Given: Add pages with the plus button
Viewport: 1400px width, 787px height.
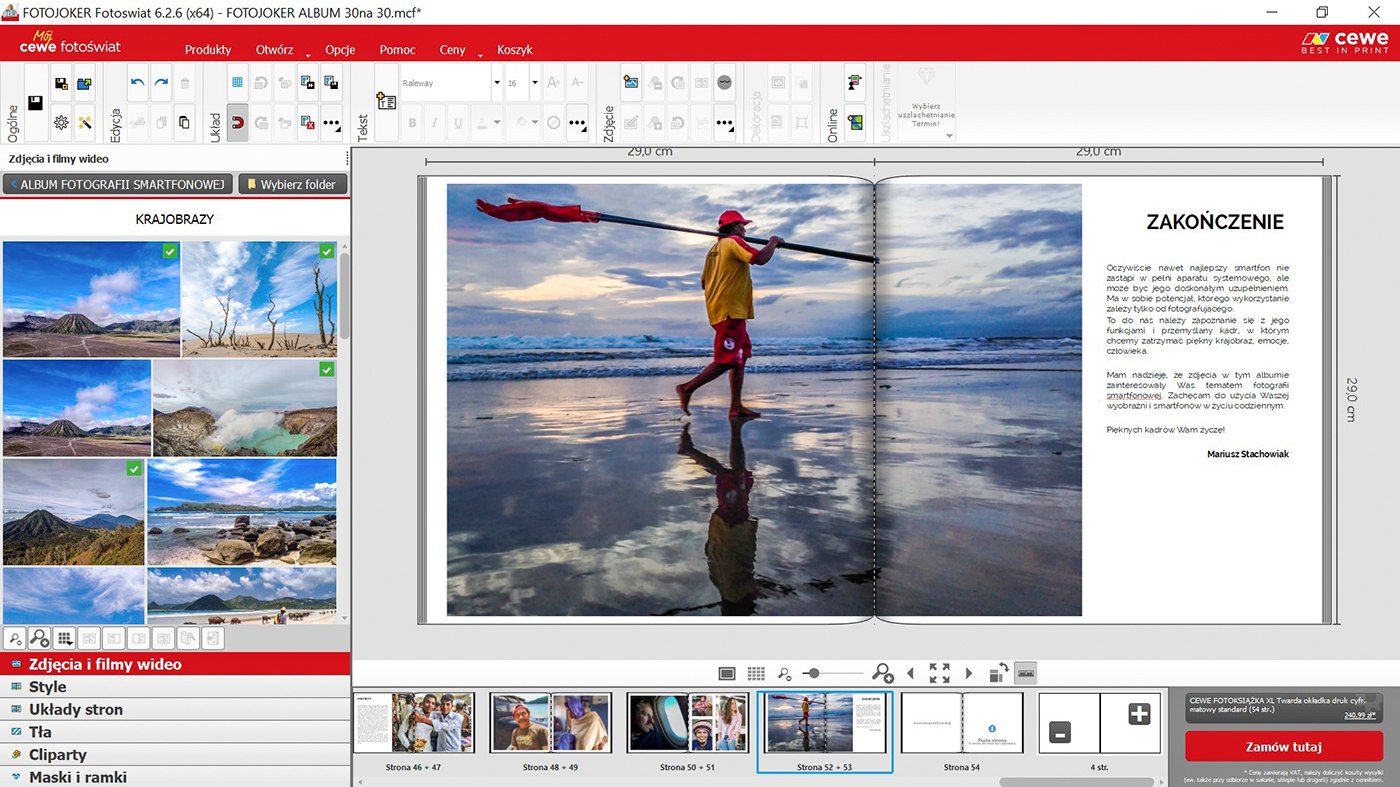Looking at the screenshot, I should [1139, 713].
